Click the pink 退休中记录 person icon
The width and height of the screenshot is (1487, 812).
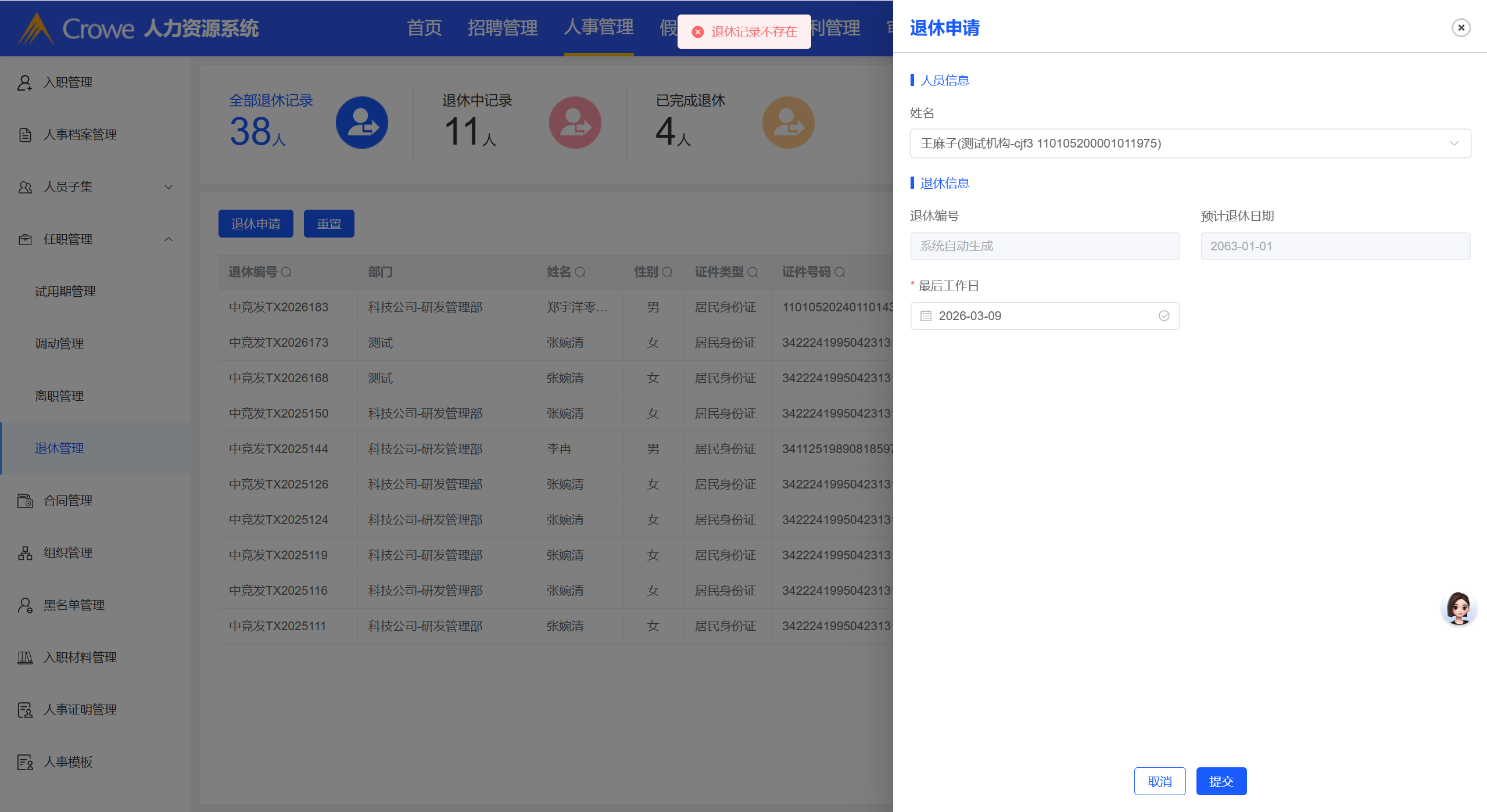click(575, 123)
